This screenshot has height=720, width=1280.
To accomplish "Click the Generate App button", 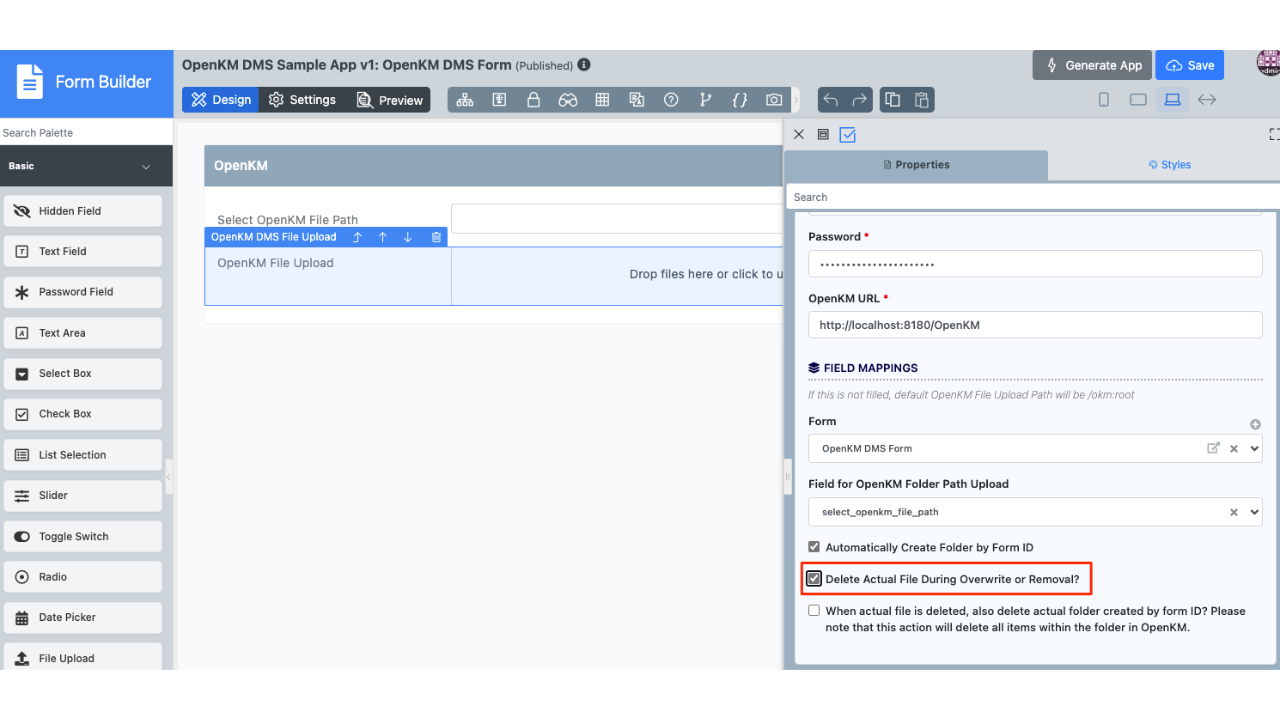I will (1092, 65).
